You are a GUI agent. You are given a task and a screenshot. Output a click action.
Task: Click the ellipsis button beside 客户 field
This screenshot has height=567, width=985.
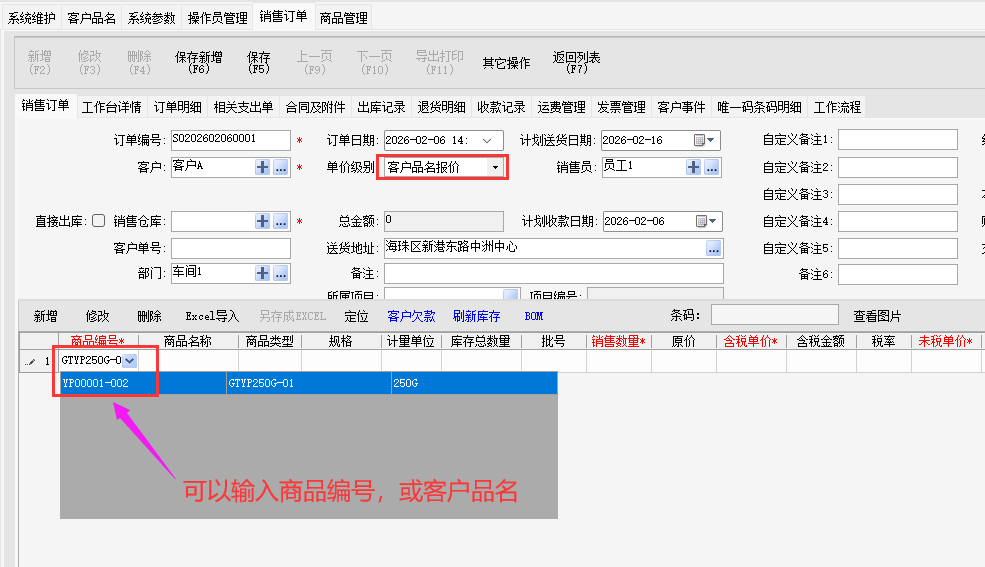[281, 167]
